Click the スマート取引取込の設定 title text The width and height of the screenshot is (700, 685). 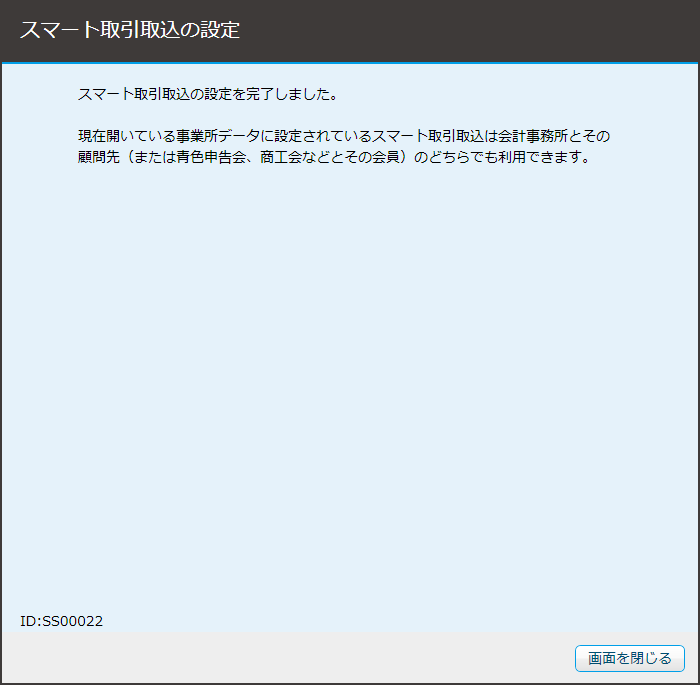[x=130, y=30]
